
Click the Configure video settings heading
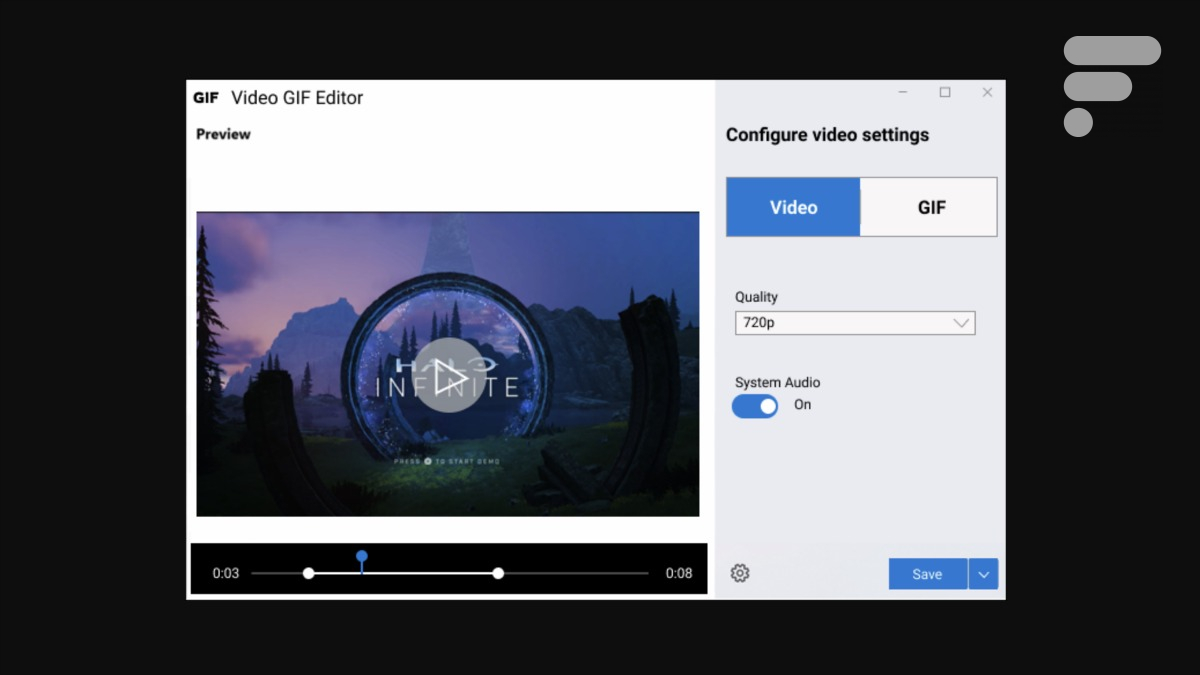pos(827,135)
